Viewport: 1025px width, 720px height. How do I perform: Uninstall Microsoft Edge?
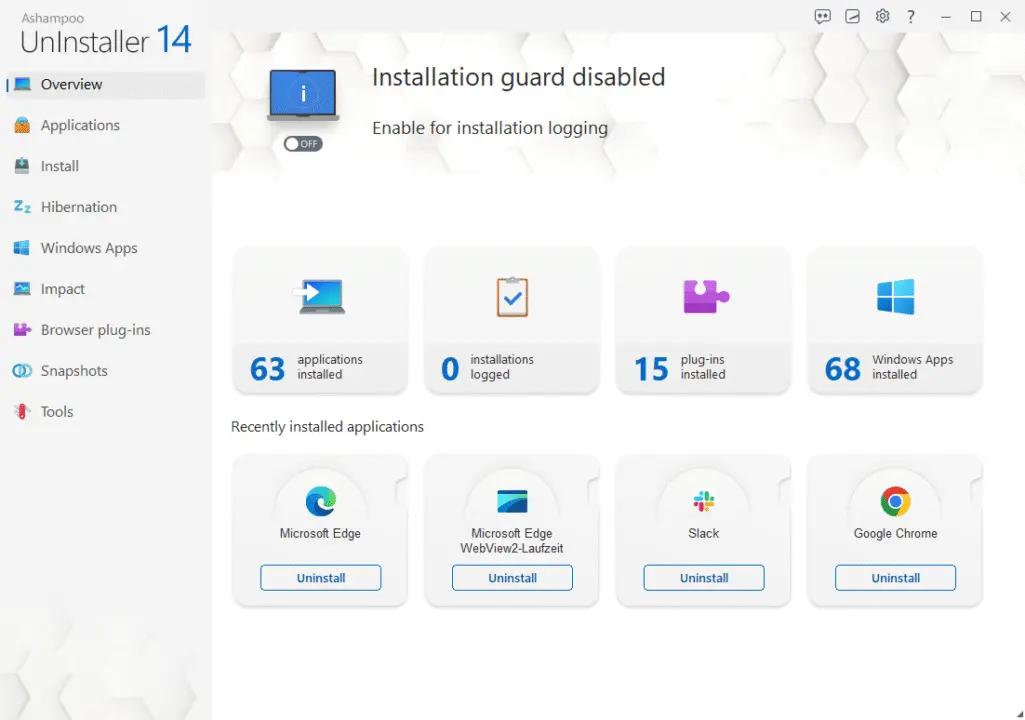click(x=320, y=577)
